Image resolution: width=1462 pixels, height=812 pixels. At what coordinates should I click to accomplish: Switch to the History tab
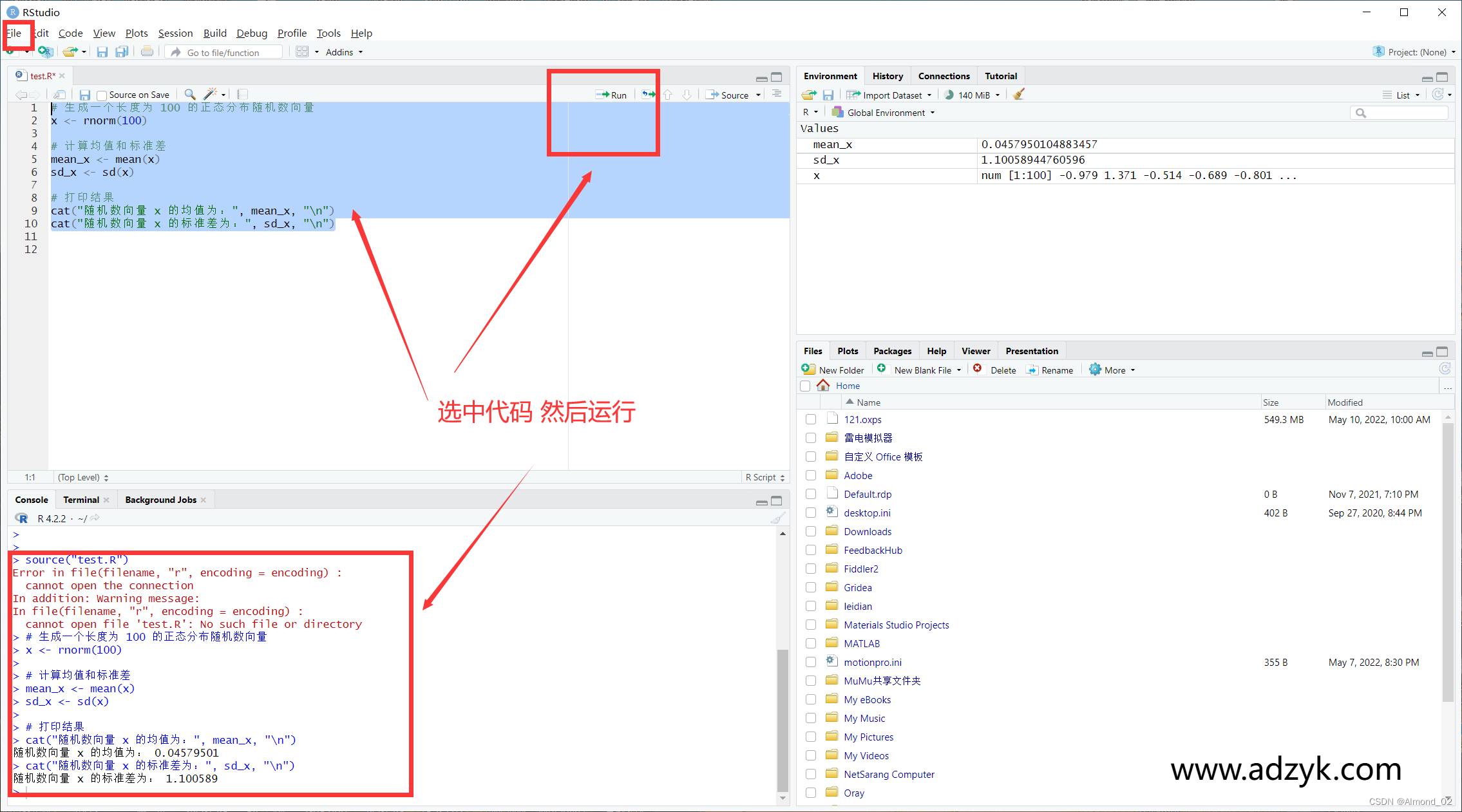click(x=888, y=75)
